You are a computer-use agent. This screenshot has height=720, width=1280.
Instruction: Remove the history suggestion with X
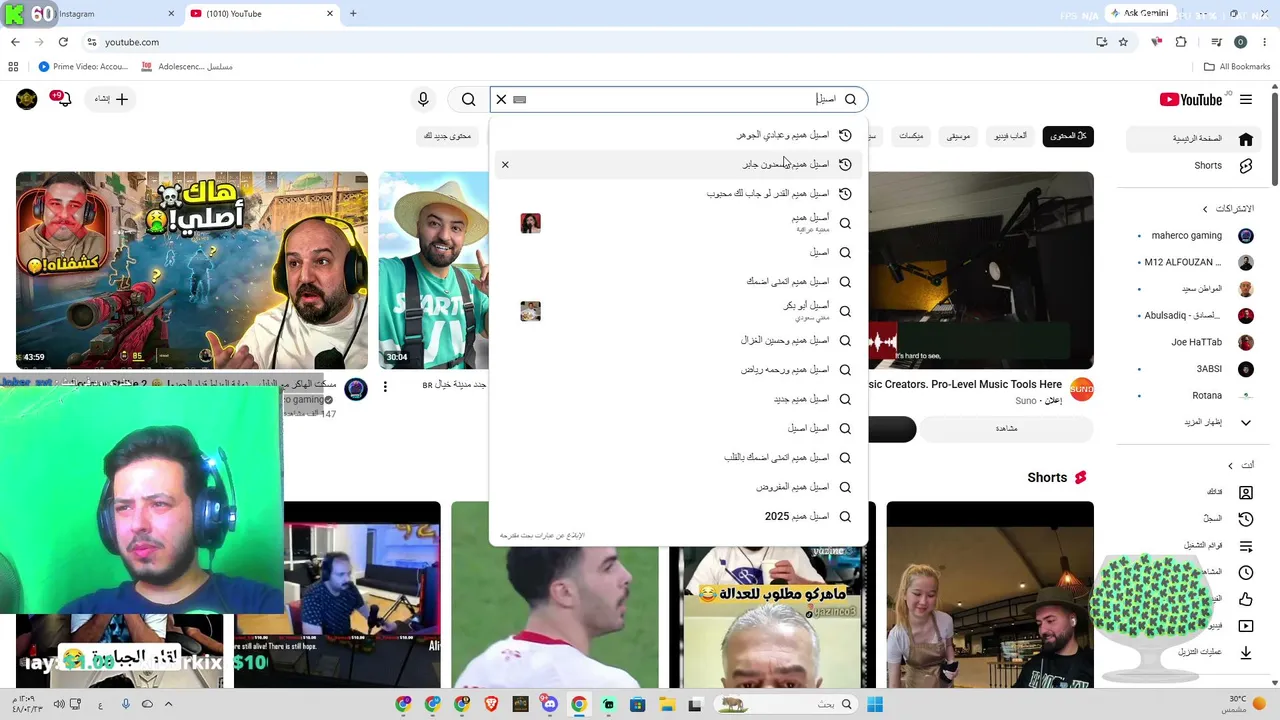505,164
